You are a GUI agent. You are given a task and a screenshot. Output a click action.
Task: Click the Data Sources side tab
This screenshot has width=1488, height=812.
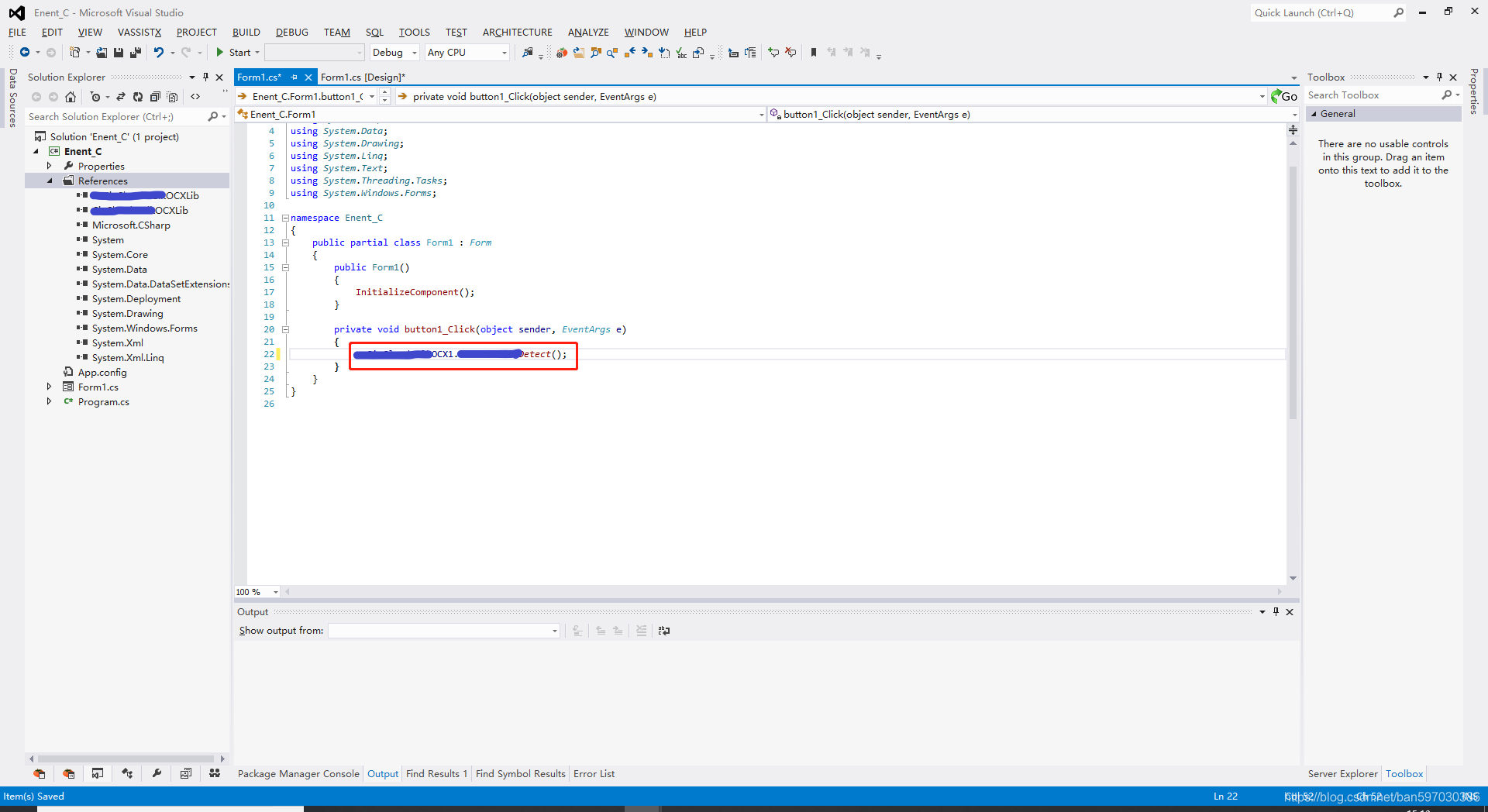(x=12, y=98)
